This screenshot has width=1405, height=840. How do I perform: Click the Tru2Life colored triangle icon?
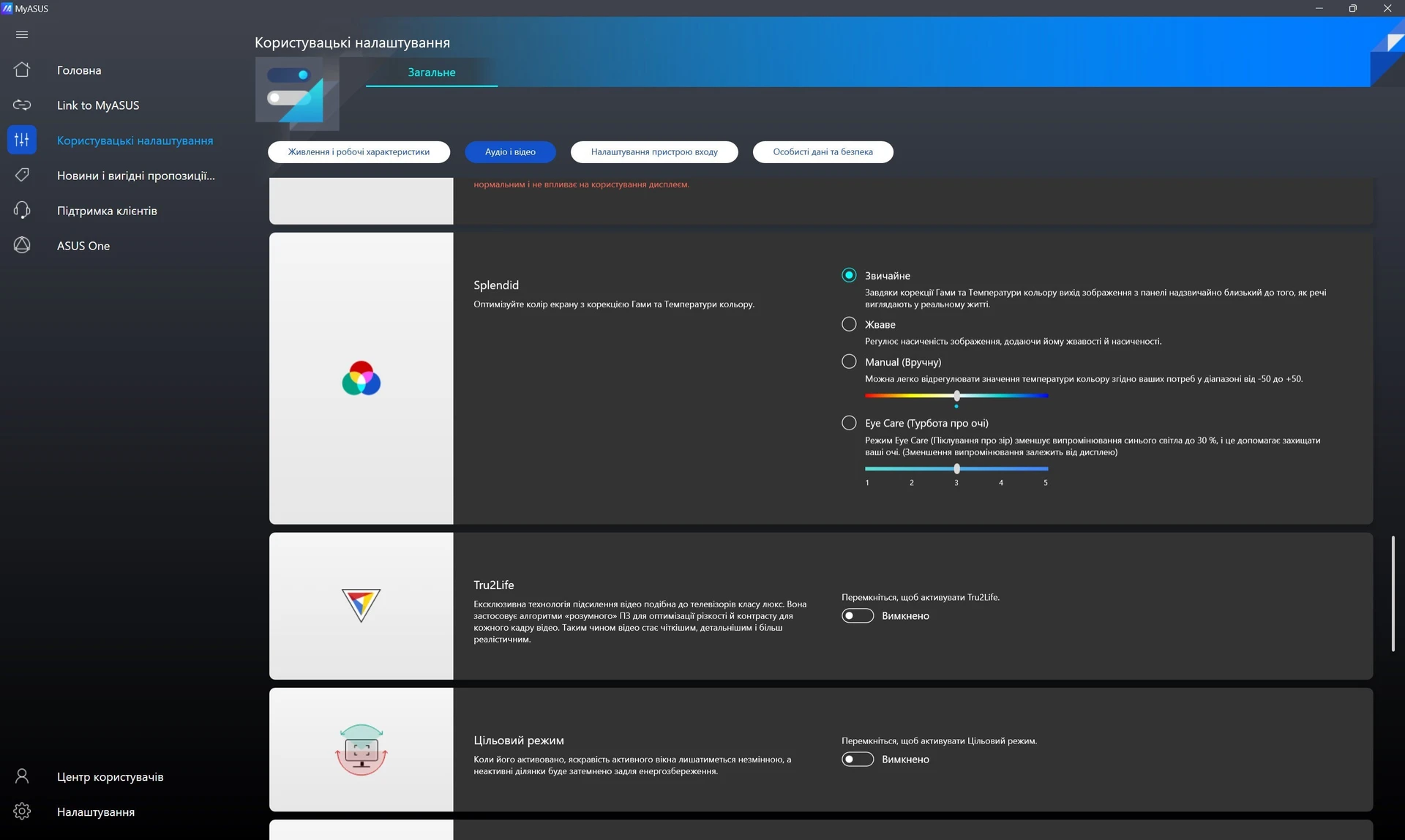(361, 605)
